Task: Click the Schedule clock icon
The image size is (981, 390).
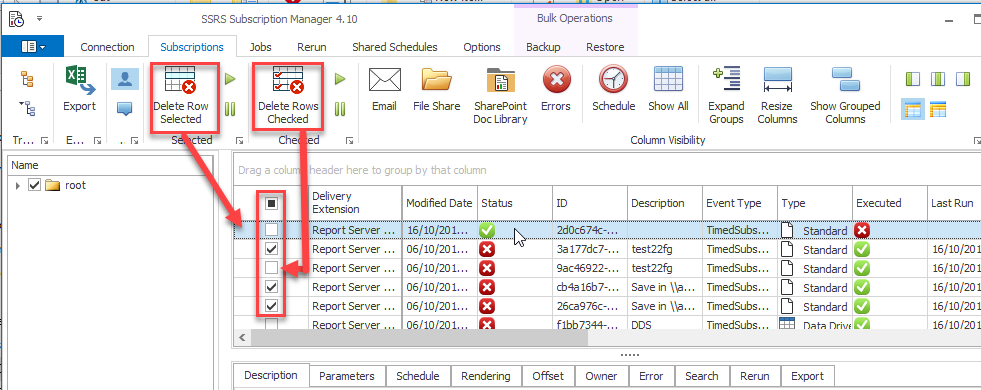Action: coord(614,80)
